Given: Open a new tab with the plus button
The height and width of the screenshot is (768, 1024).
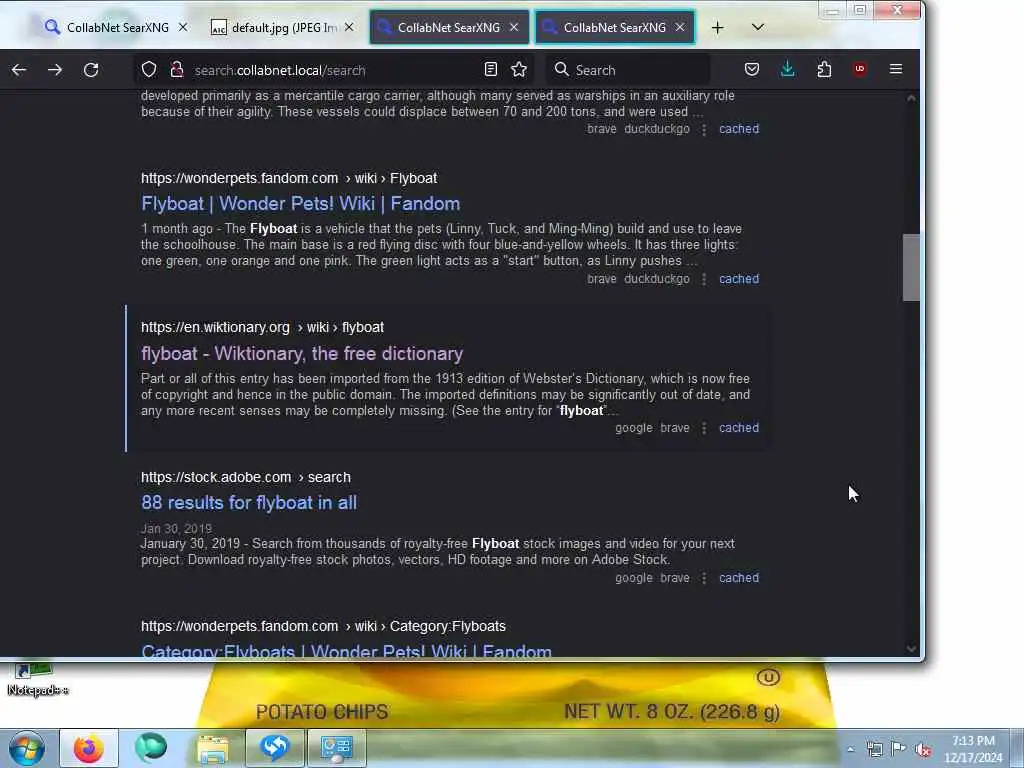Looking at the screenshot, I should (x=717, y=27).
